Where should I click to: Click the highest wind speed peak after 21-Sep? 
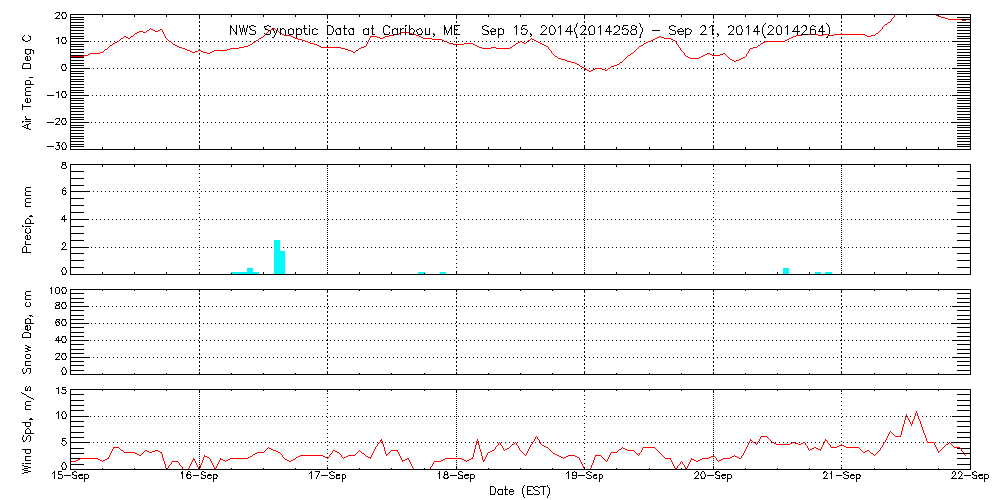point(917,411)
